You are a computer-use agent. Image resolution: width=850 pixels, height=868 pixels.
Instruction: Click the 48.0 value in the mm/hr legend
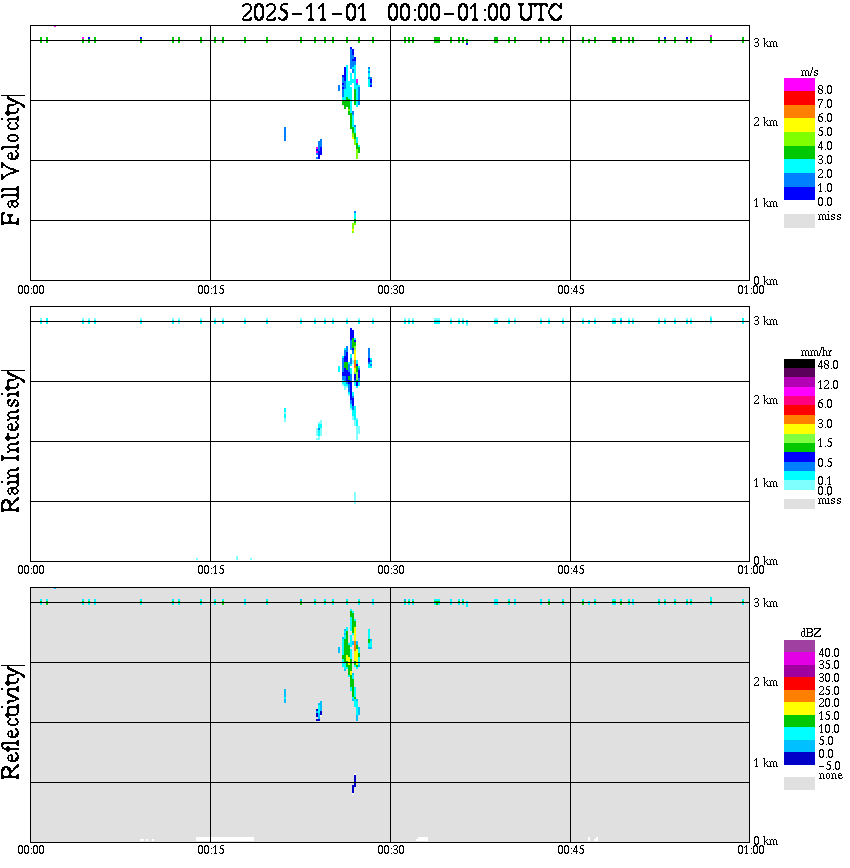(x=828, y=365)
